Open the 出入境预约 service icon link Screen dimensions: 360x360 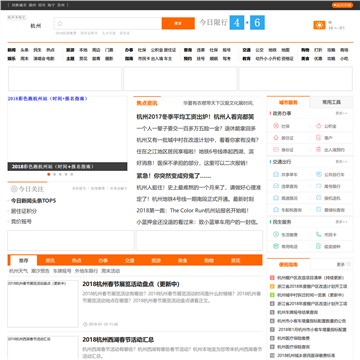point(319,150)
